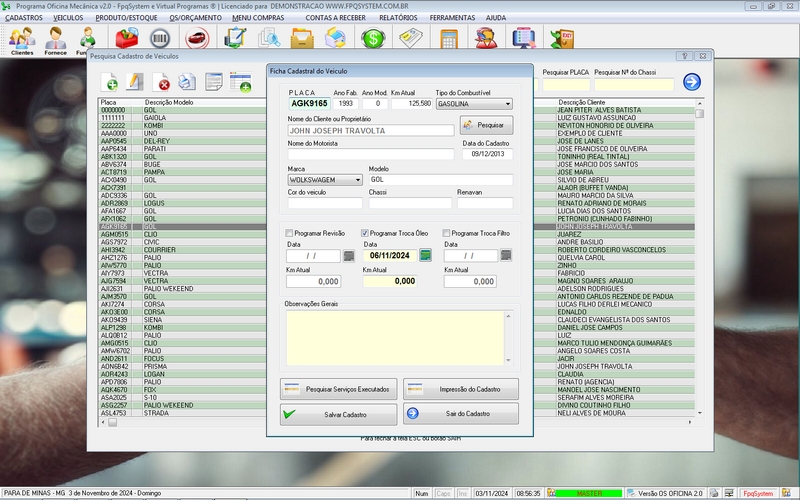Screen dimensions: 800x500
Task: Open the RELATÓRIOS menu
Action: pos(398,17)
